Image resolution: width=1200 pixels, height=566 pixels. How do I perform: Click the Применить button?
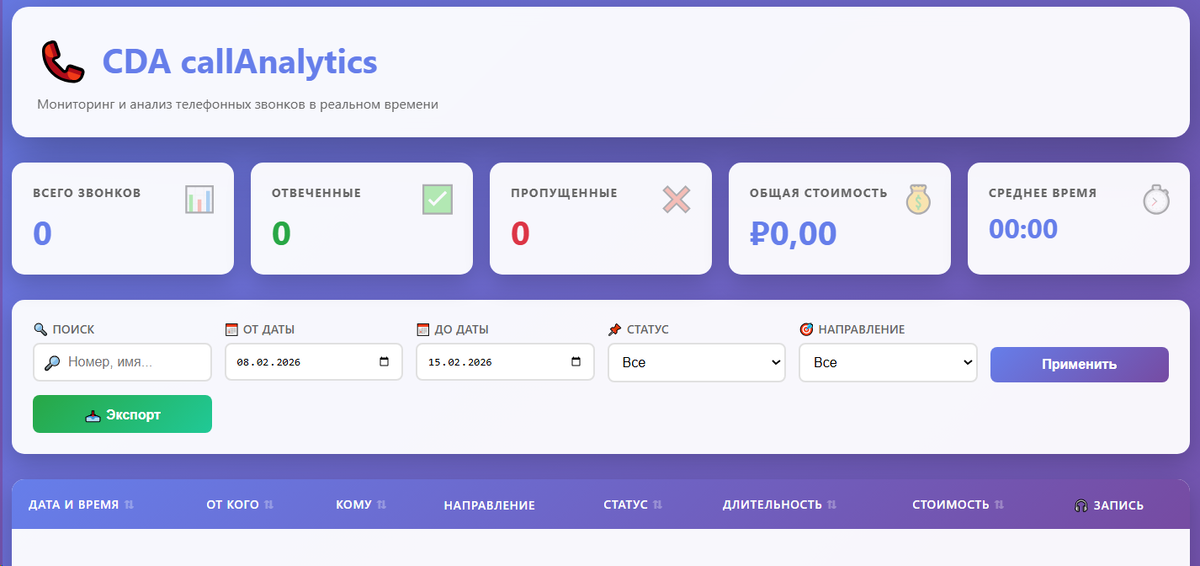tap(1079, 364)
